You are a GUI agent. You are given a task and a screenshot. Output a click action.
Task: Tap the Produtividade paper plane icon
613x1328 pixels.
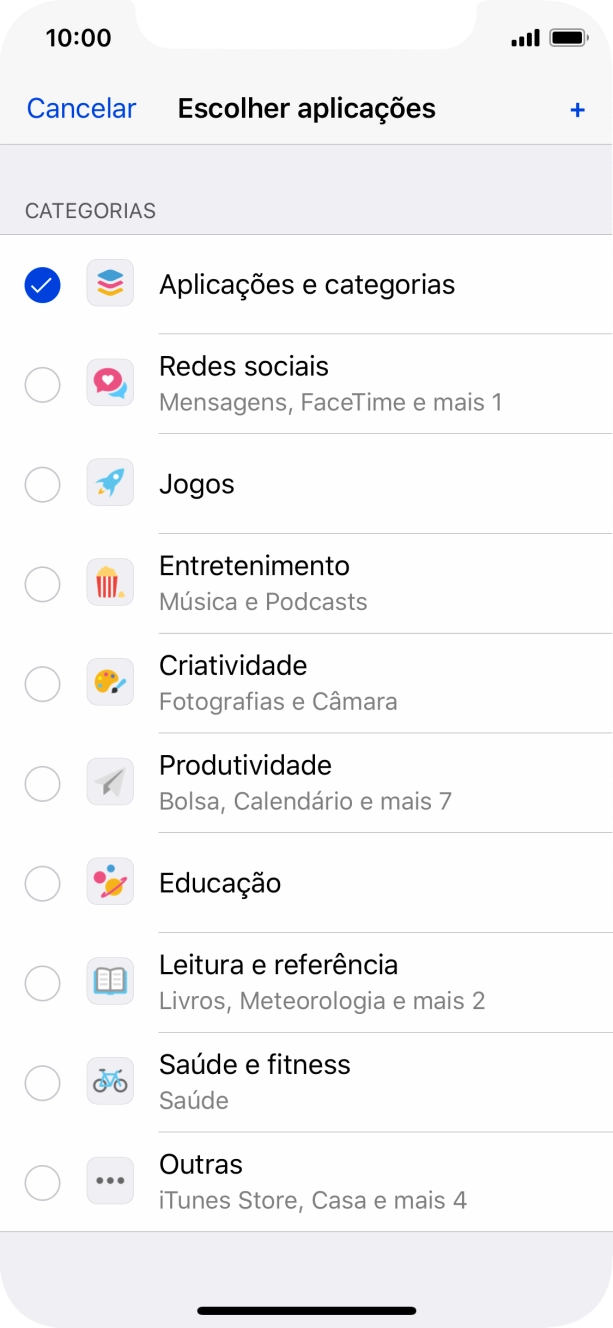tap(110, 783)
